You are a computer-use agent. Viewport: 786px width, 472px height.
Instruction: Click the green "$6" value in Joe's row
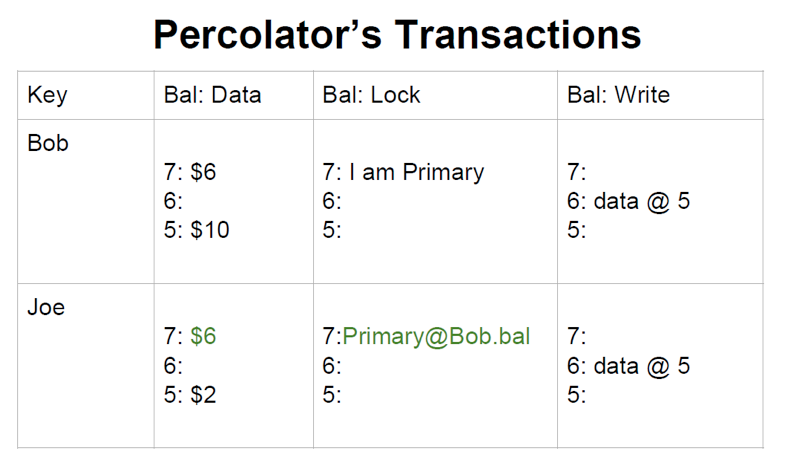coord(204,336)
